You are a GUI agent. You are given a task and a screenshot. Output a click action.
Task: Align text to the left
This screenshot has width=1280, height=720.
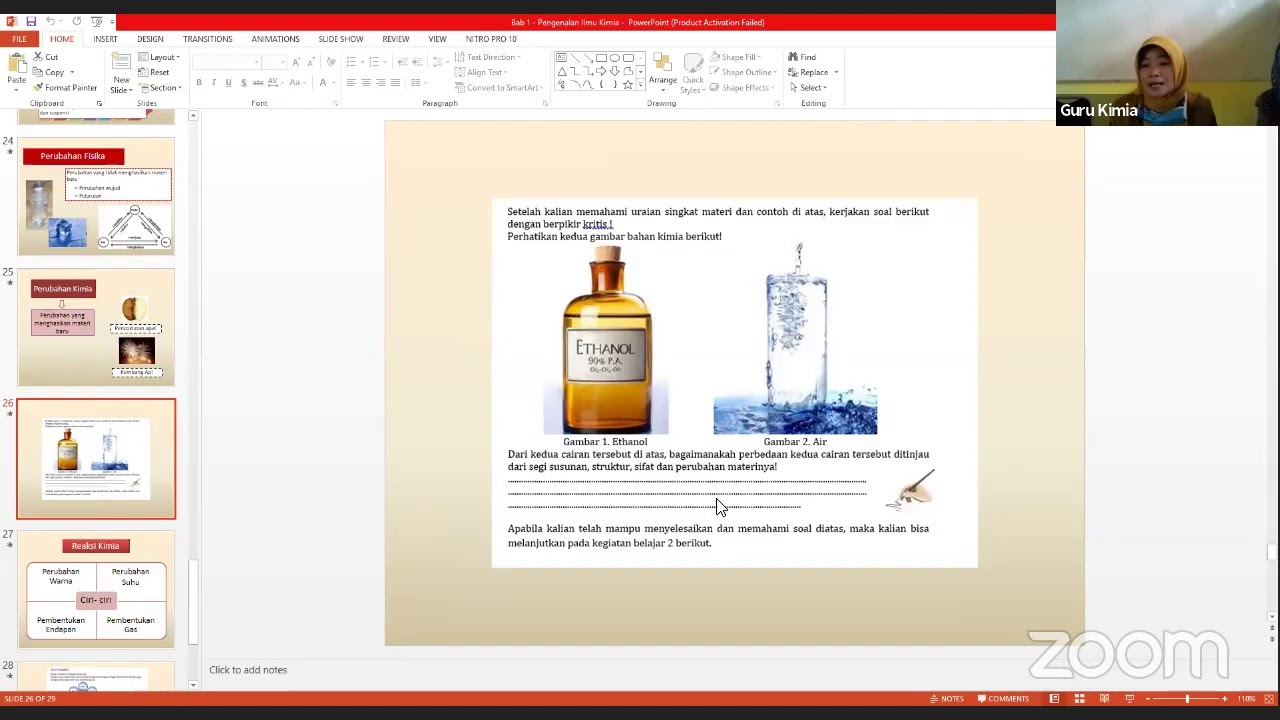click(351, 82)
